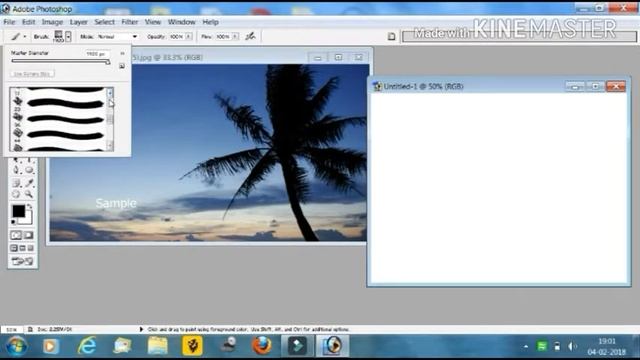The height and width of the screenshot is (360, 640).
Task: Click the Opacity value field
Action: [176, 37]
